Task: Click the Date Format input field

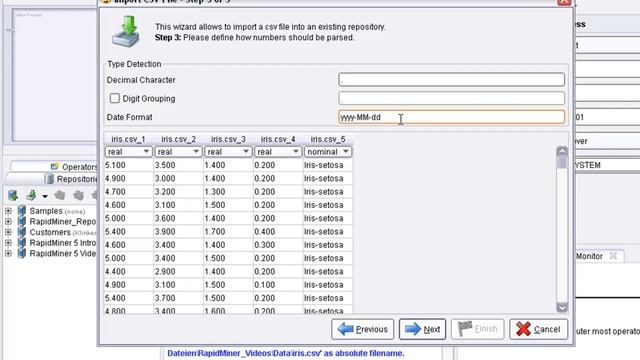Action: coord(451,117)
